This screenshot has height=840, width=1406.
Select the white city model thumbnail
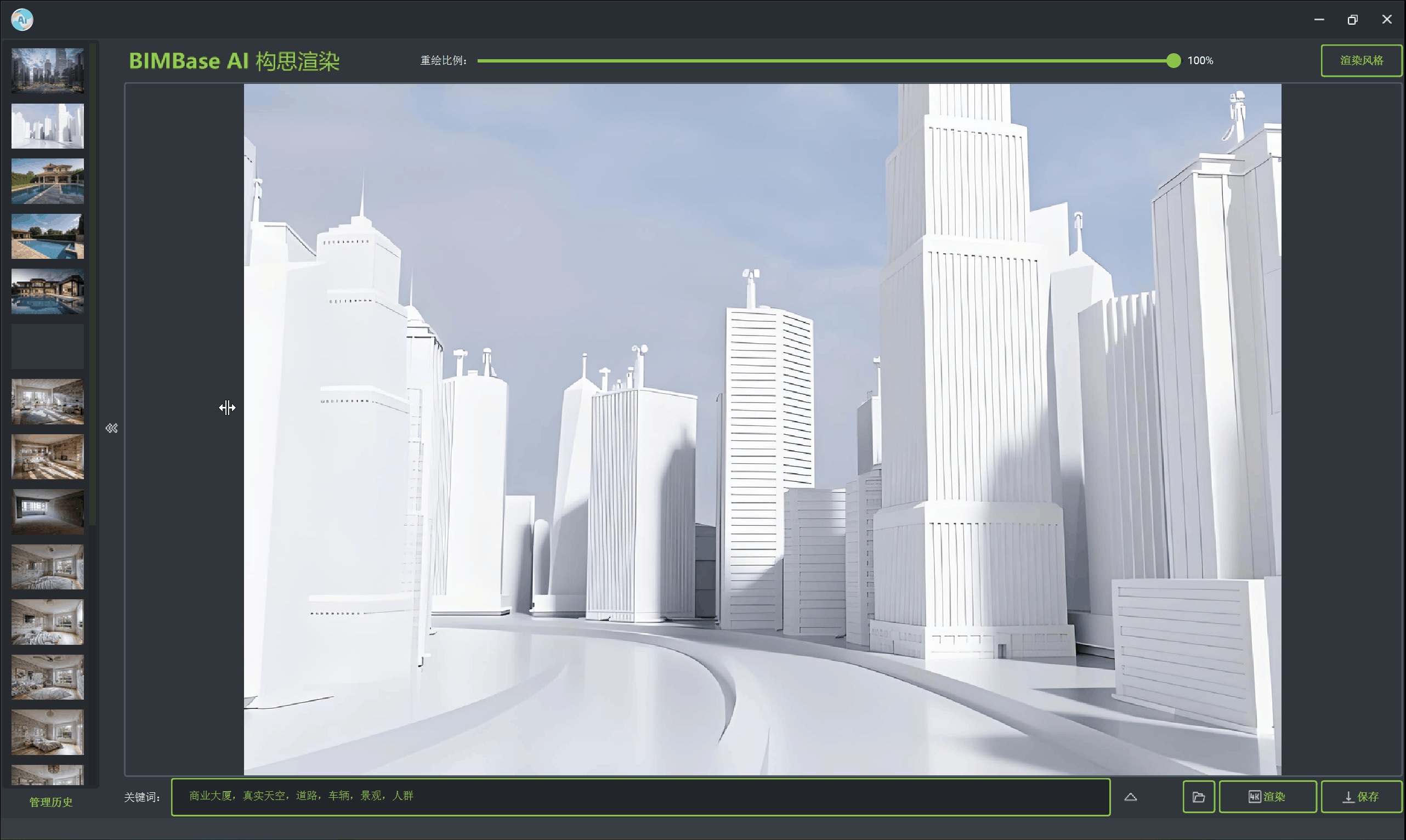click(48, 126)
